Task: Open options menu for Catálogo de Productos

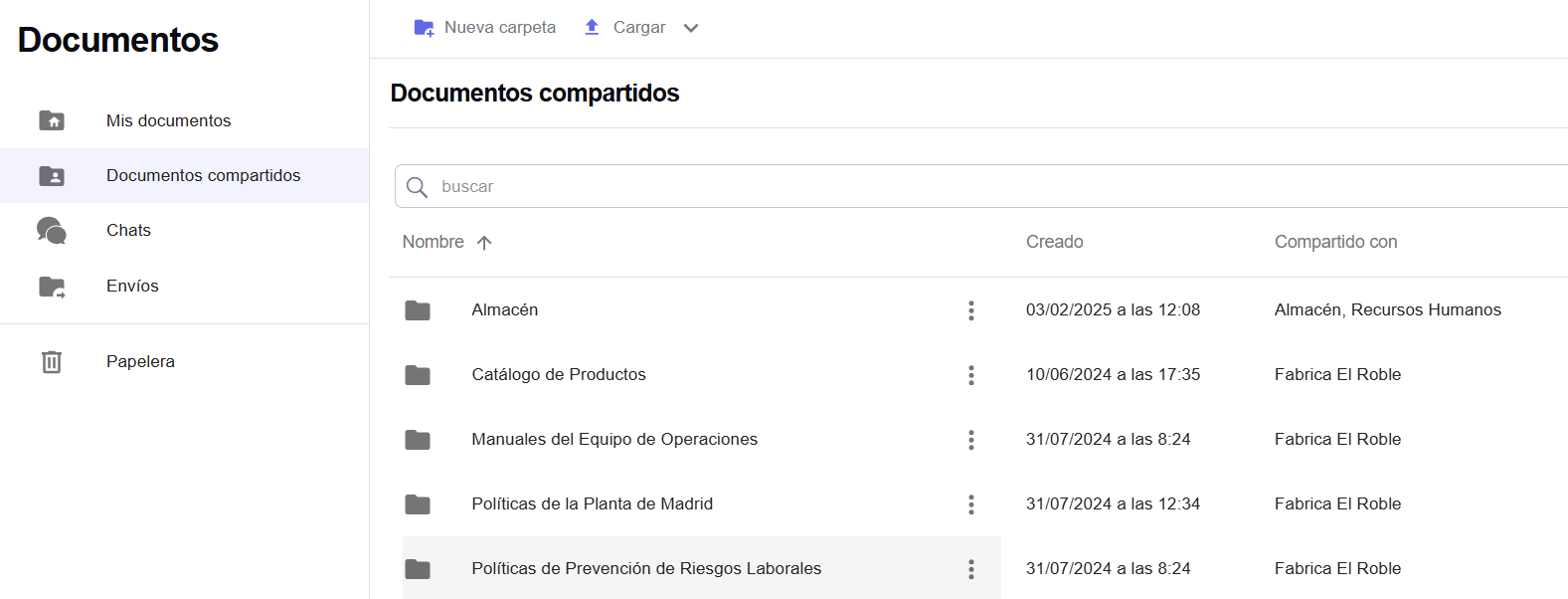Action: tap(970, 375)
